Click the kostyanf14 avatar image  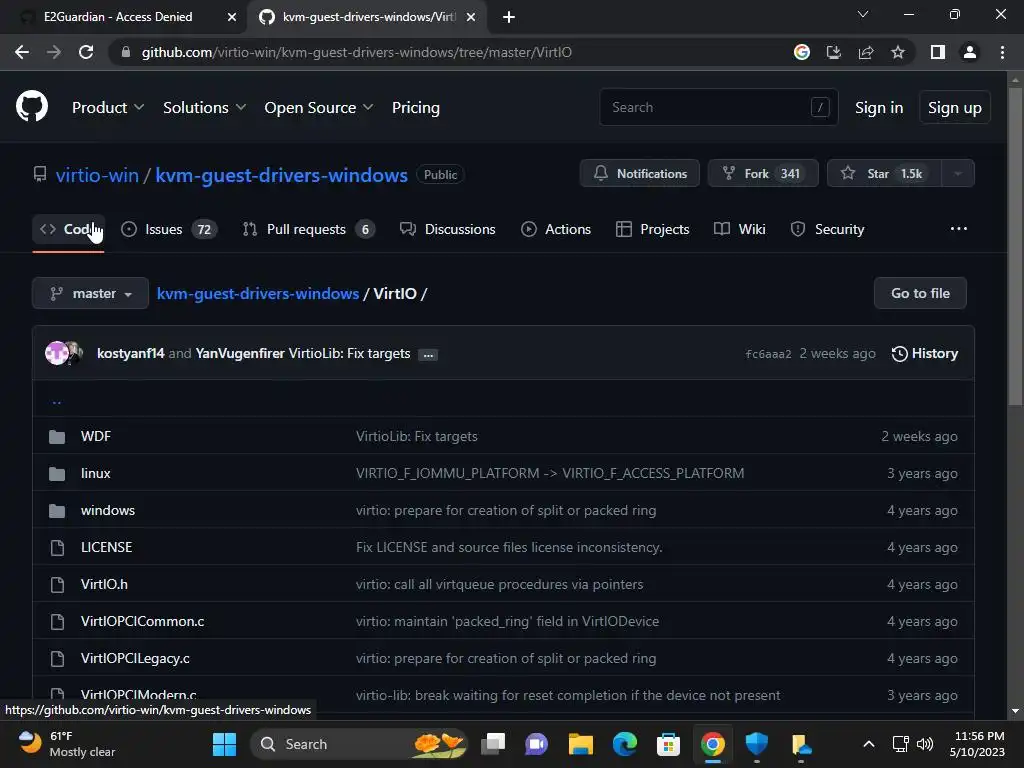[x=57, y=353]
